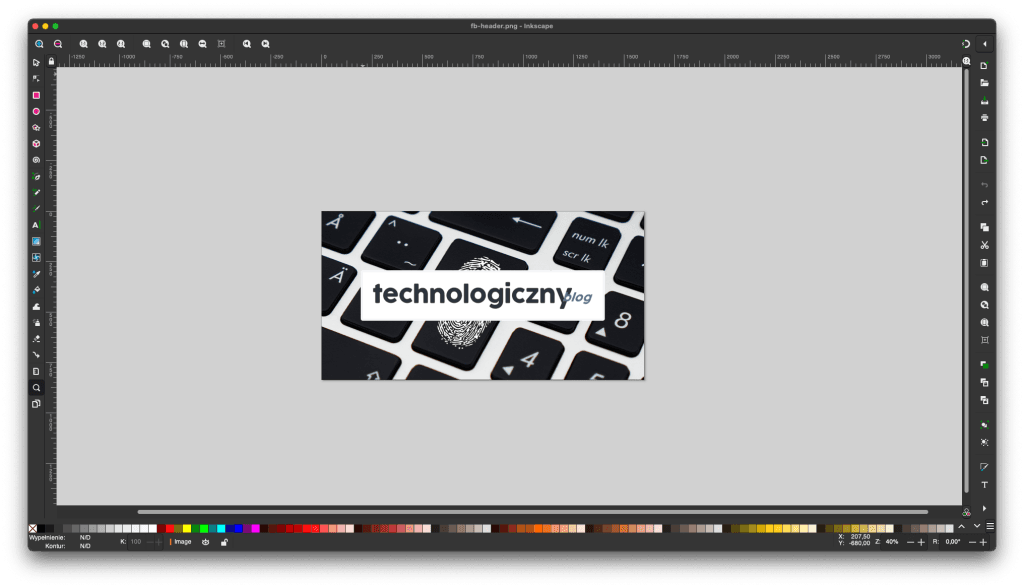The image size is (1024, 588).
Task: Click the Print icon in the right toolbar
Action: (984, 118)
